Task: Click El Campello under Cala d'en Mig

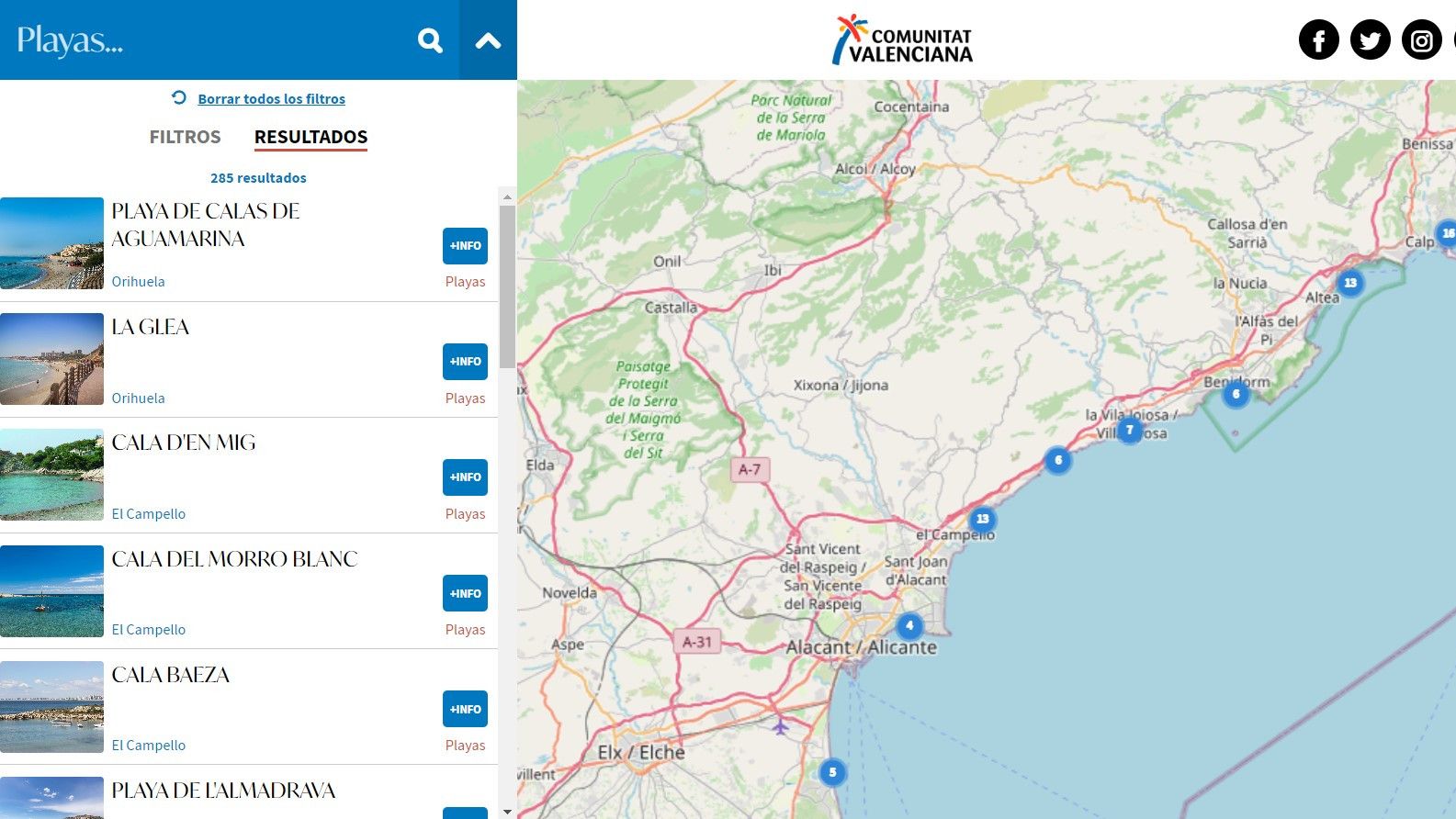Action: coord(149,514)
